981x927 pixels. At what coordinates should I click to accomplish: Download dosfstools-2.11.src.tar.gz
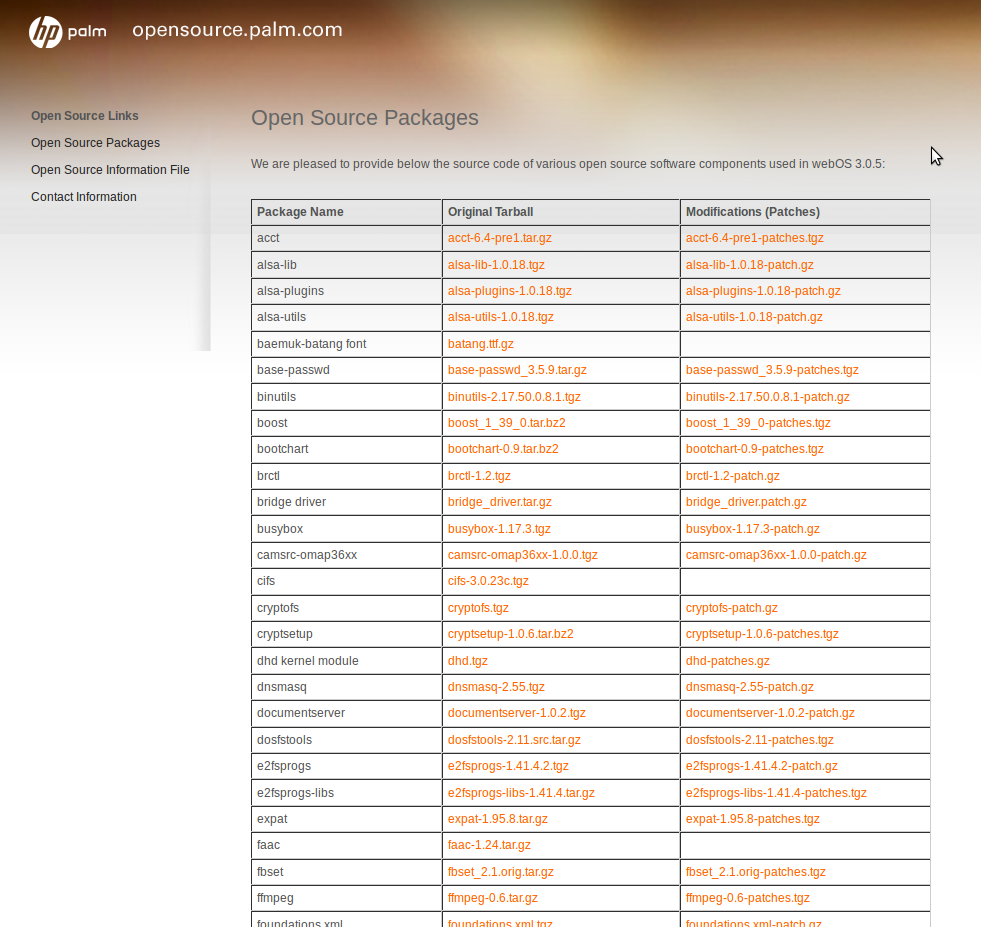[514, 739]
